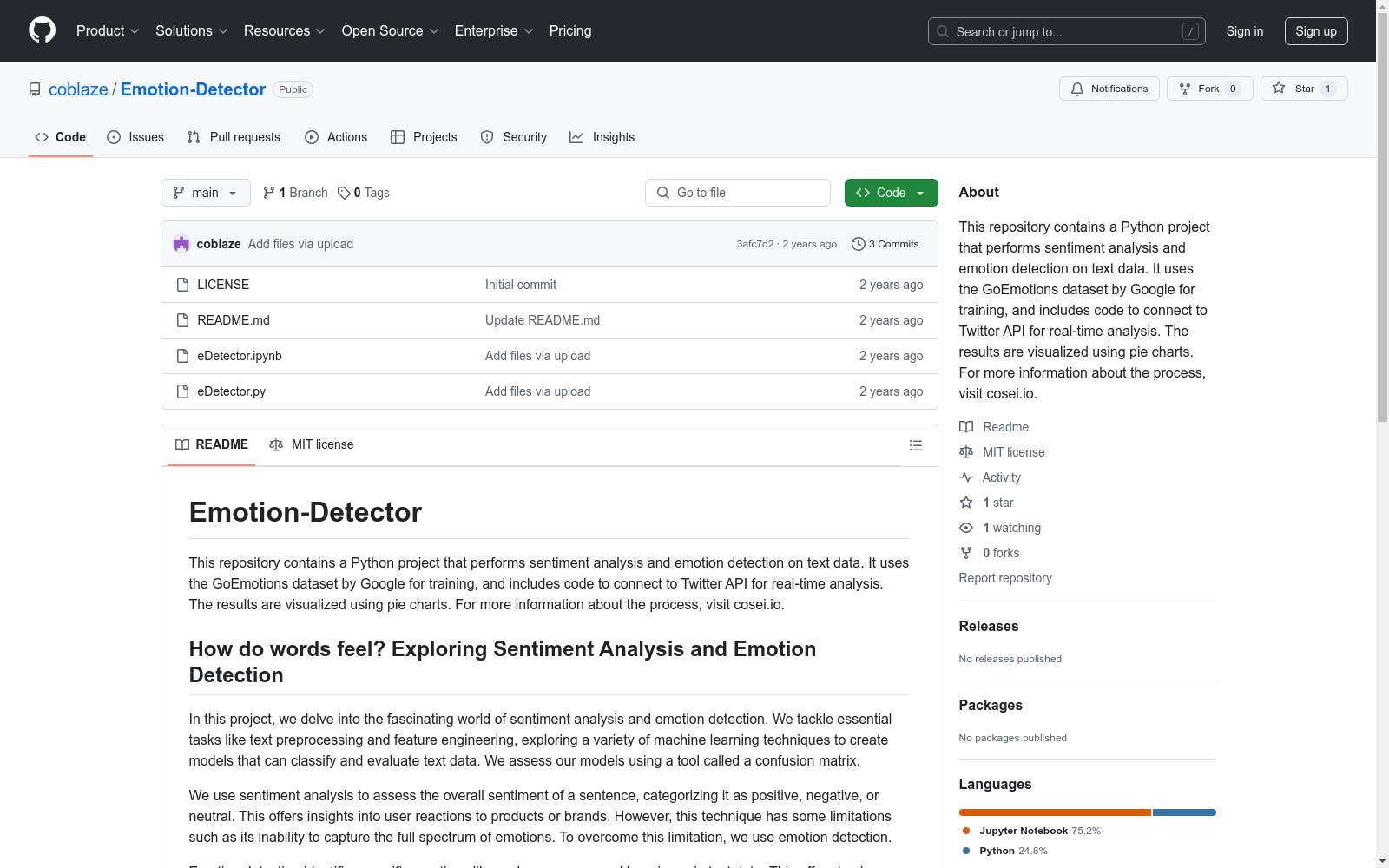Open the green Code dropdown button
Screen dimensions: 1389x868
tap(891, 193)
